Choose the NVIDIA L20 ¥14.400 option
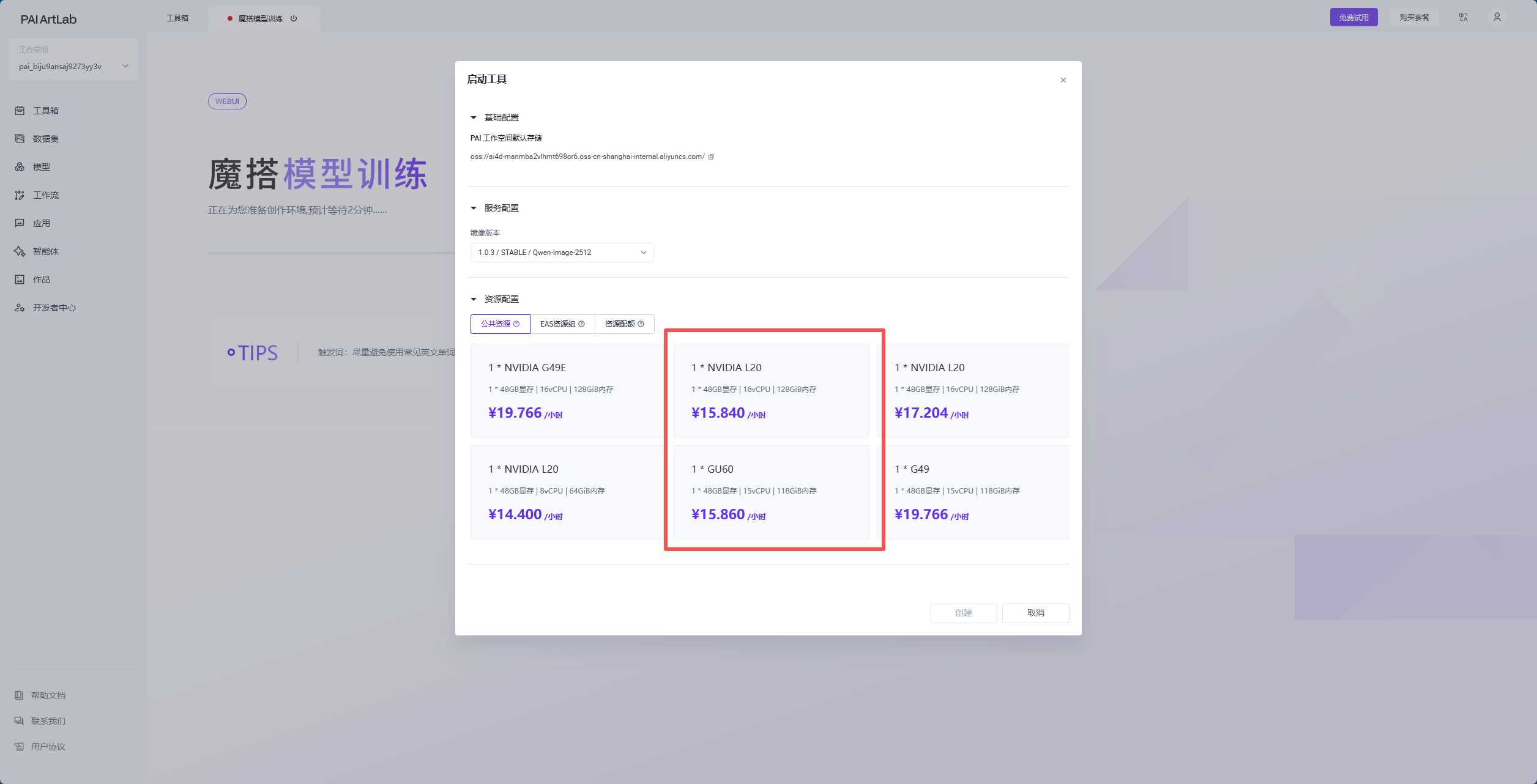The height and width of the screenshot is (784, 1537). point(566,492)
